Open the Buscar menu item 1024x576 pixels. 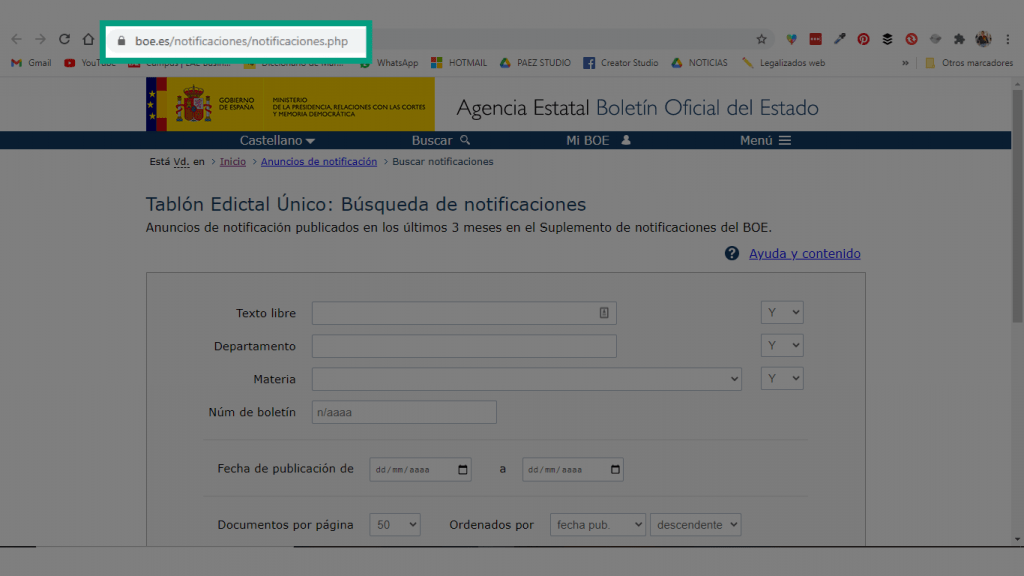[x=441, y=140]
